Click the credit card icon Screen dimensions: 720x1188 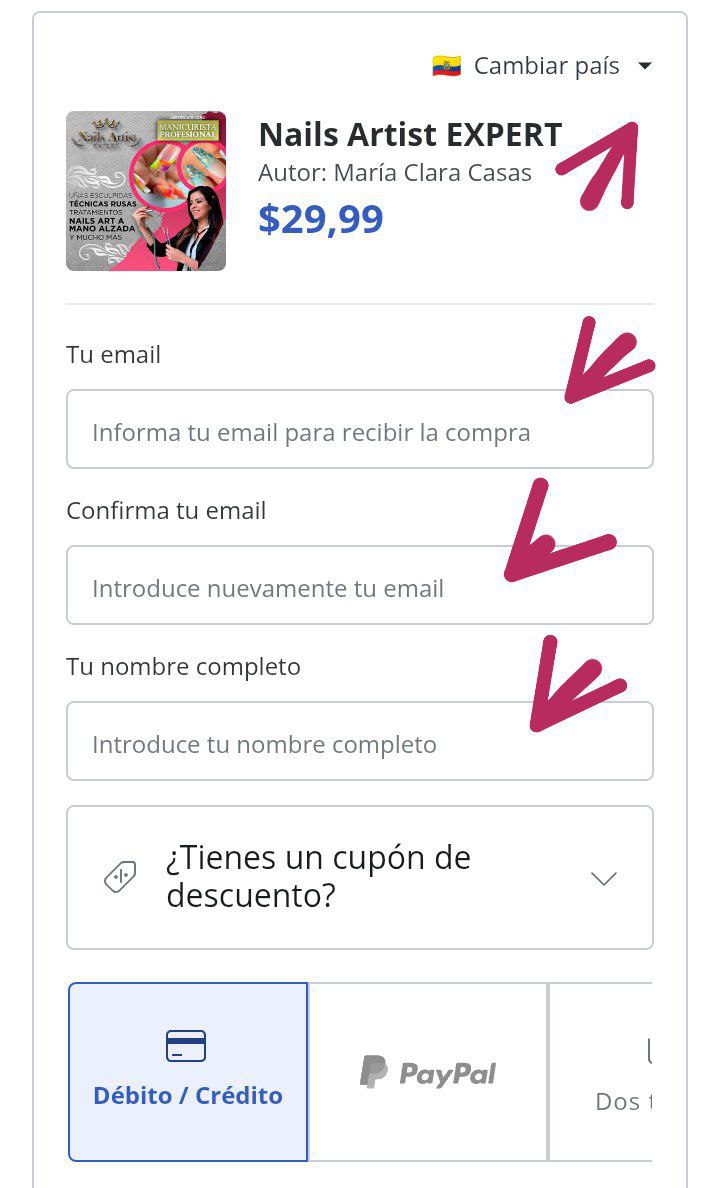186,1046
